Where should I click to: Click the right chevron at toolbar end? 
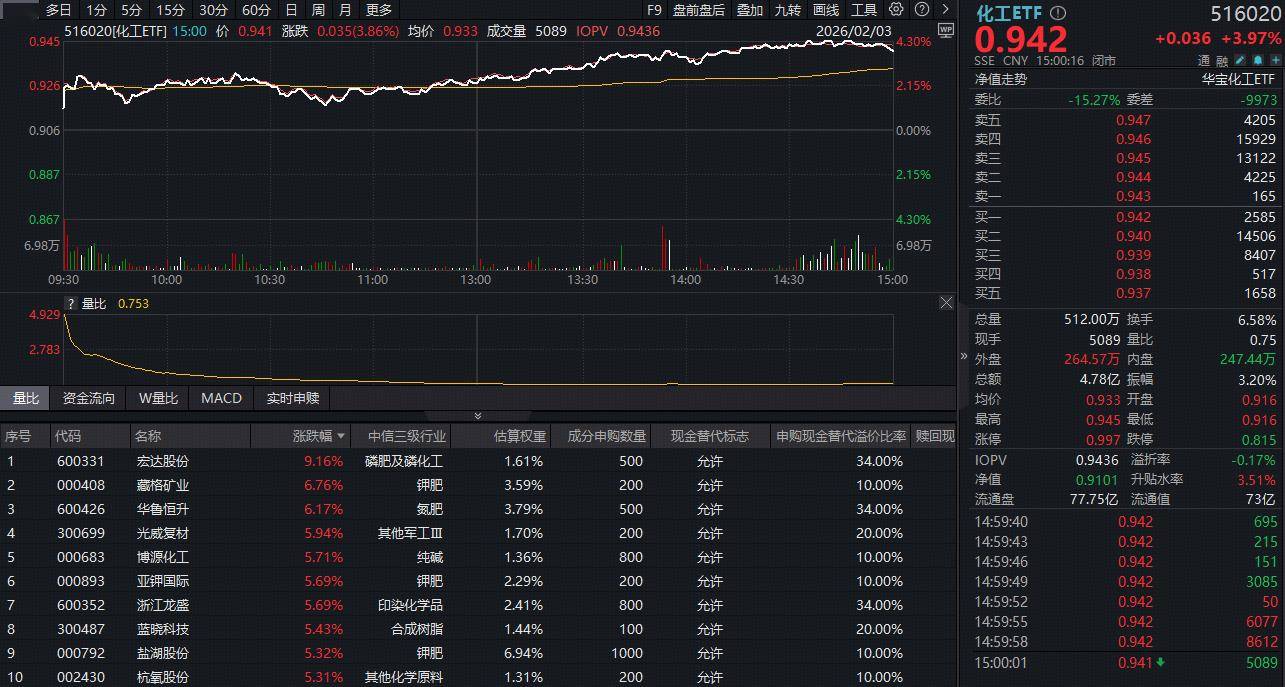click(x=944, y=10)
